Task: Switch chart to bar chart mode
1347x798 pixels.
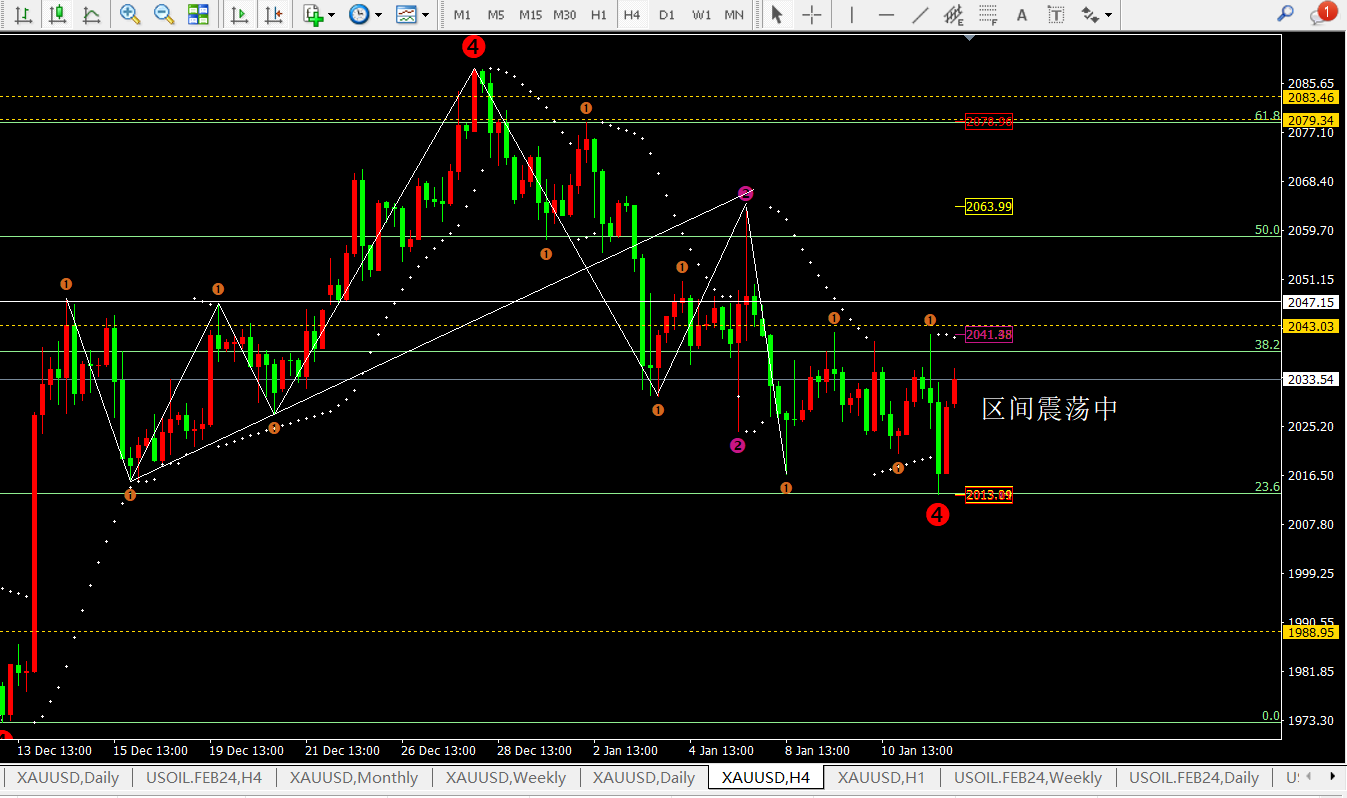Action: tap(25, 14)
